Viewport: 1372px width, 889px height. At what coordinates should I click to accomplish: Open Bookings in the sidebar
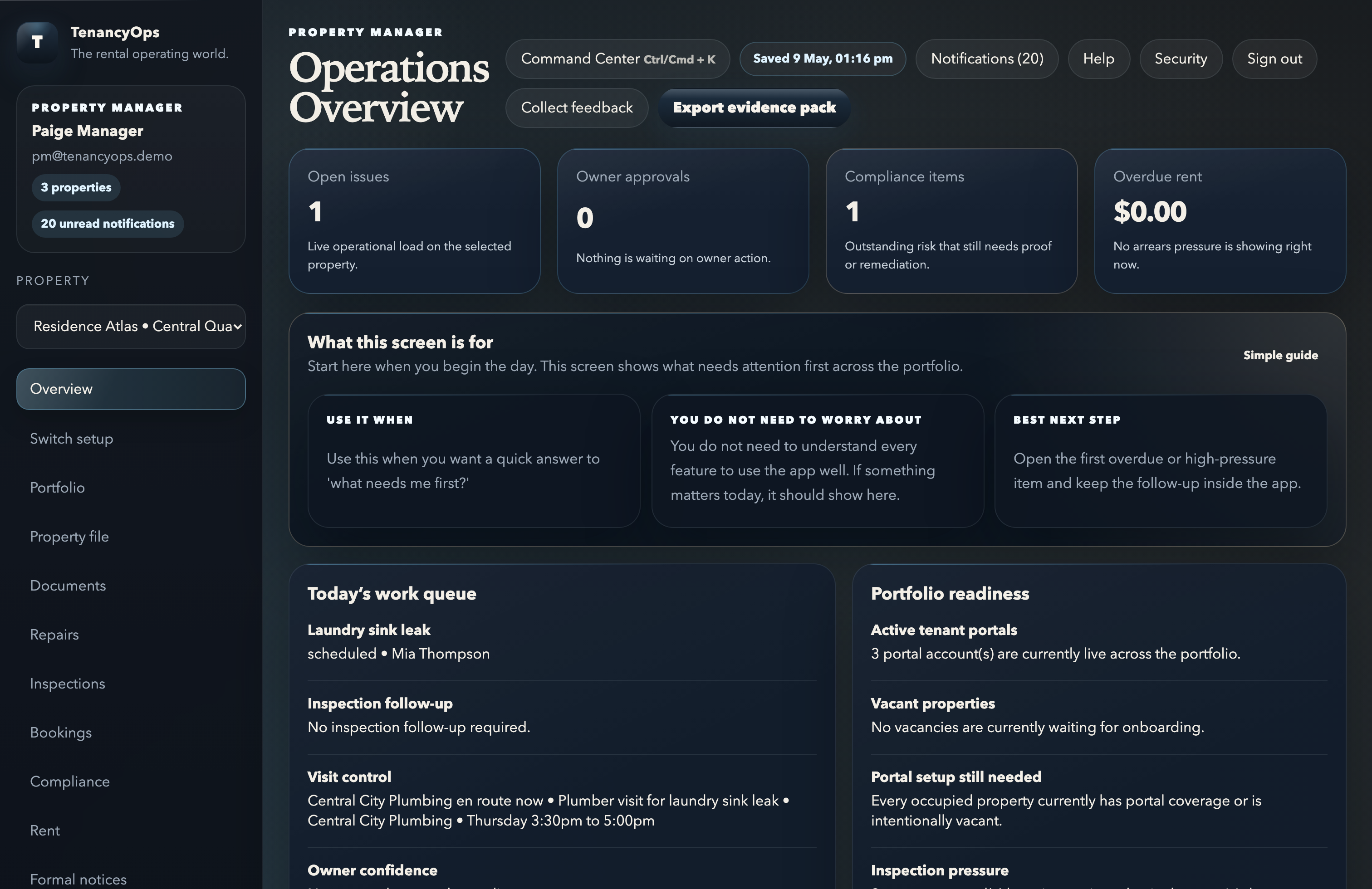131,732
